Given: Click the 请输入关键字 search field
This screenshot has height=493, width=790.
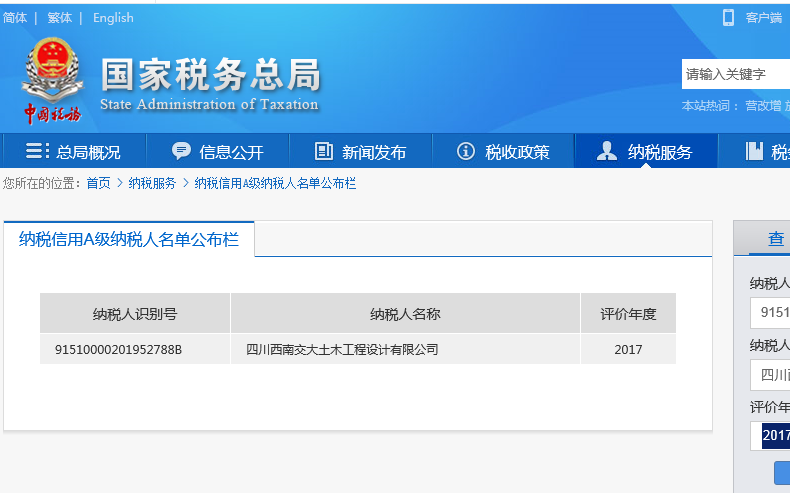Looking at the screenshot, I should [736, 74].
